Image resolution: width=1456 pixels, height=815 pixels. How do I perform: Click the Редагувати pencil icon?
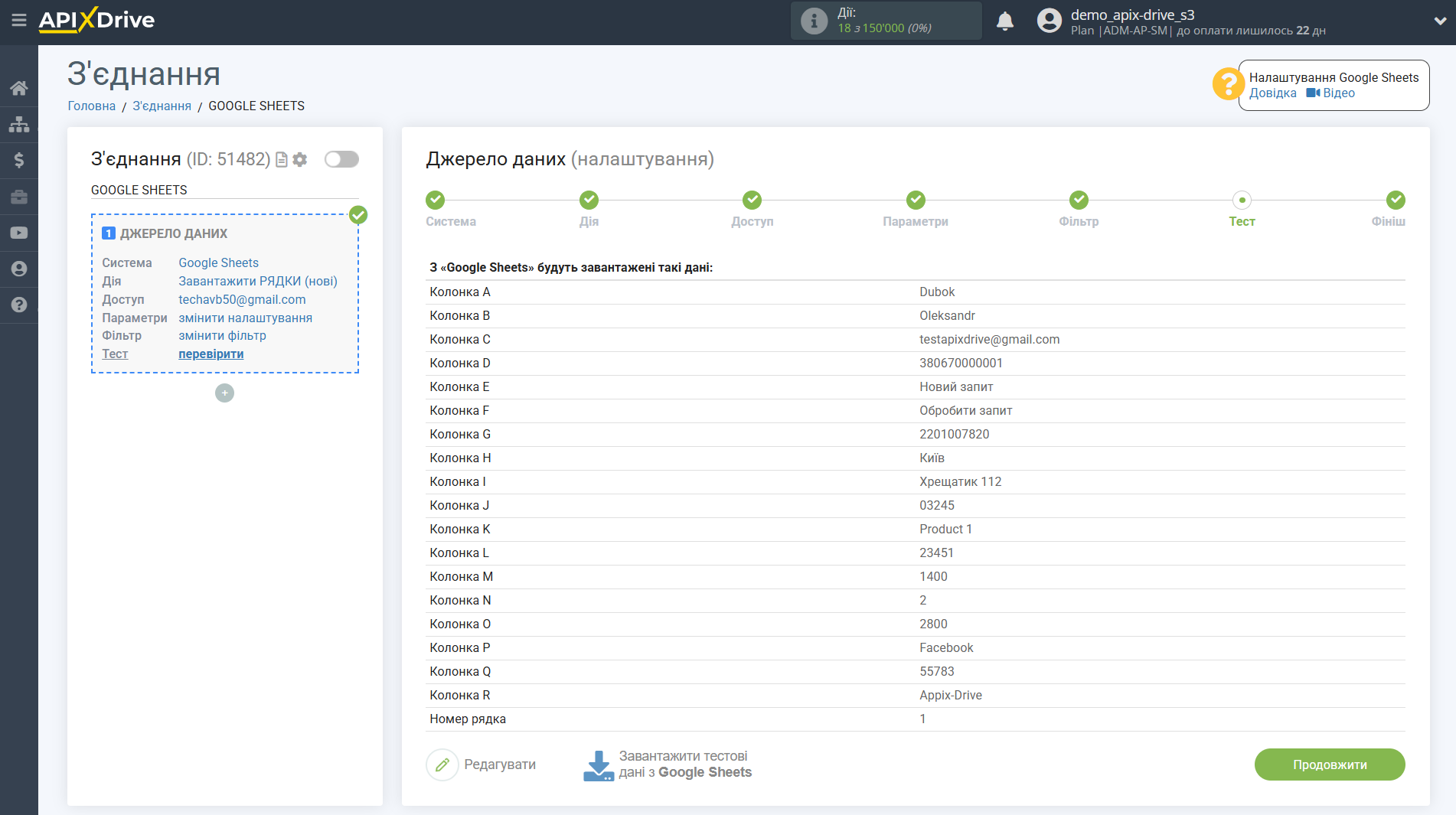(x=442, y=764)
